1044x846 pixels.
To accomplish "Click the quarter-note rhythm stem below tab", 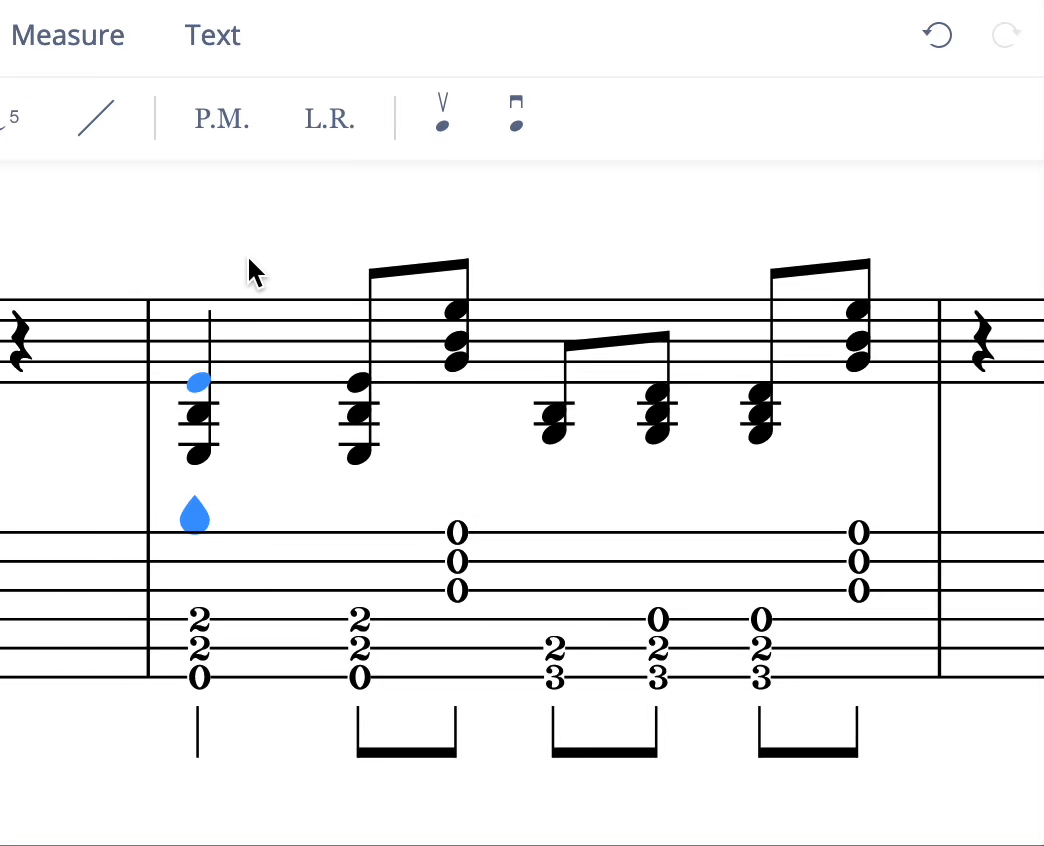I will 198,731.
